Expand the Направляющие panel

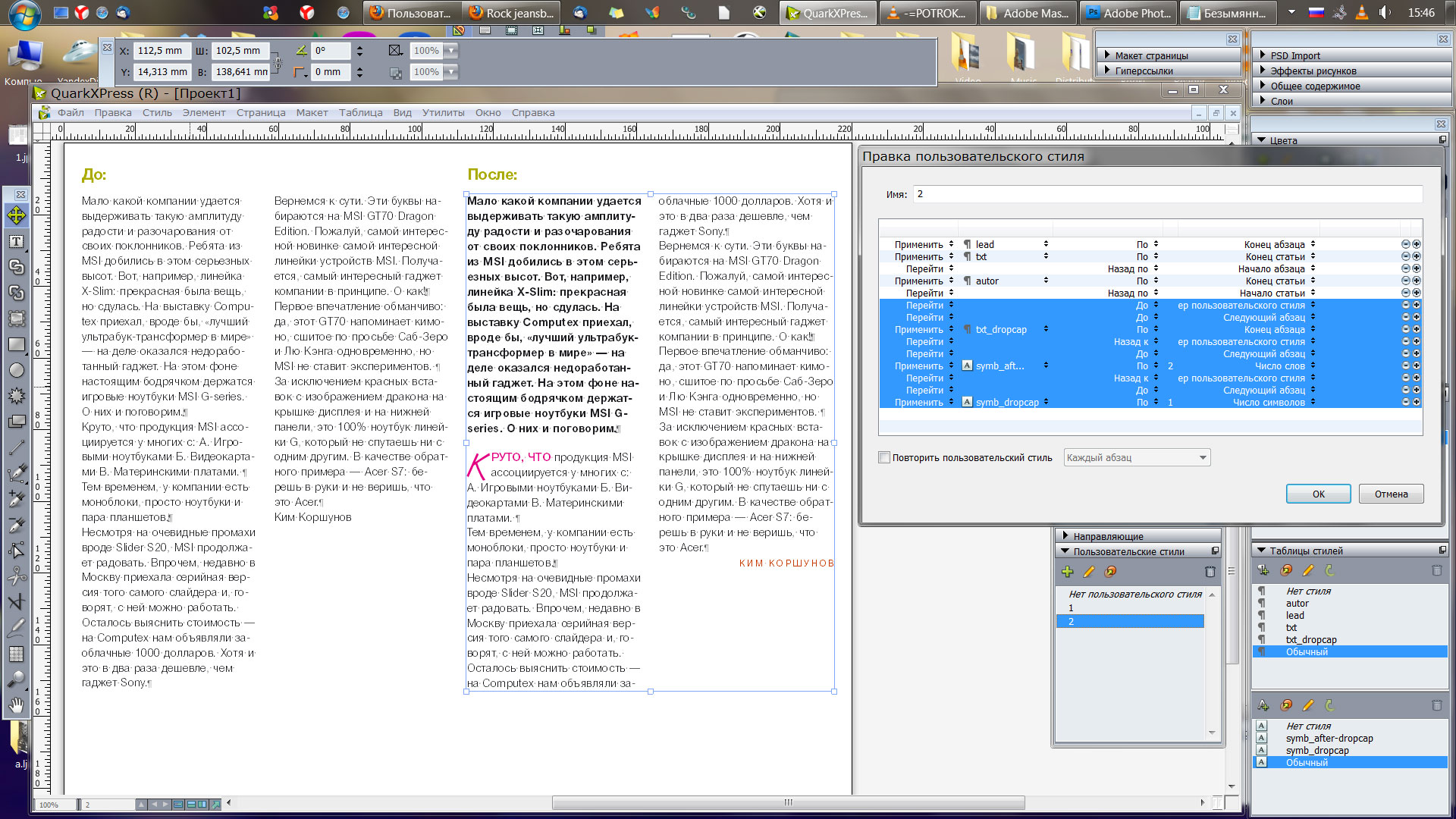pyautogui.click(x=1065, y=536)
